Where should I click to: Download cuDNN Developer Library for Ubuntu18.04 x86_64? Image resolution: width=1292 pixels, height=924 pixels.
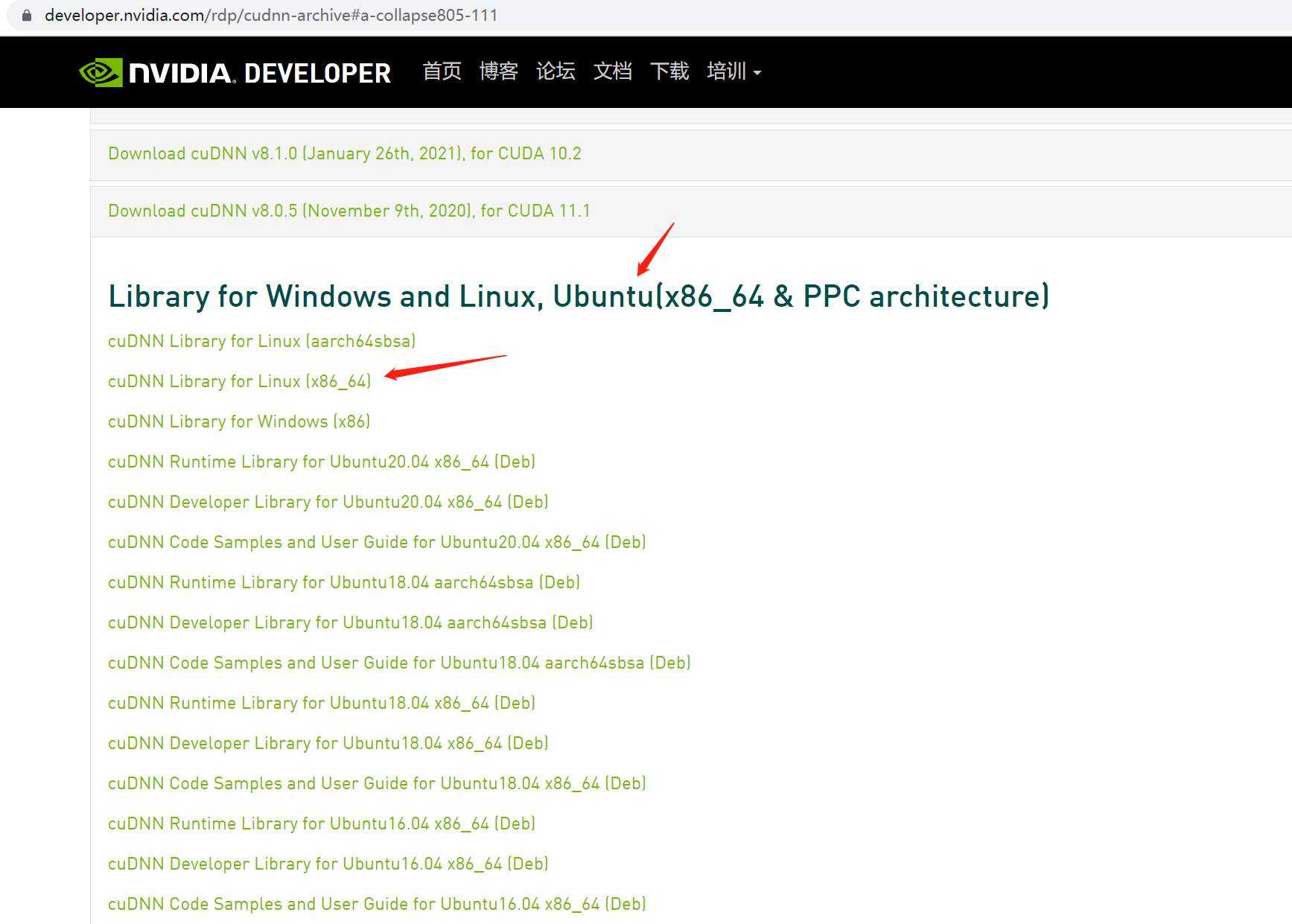tap(328, 743)
